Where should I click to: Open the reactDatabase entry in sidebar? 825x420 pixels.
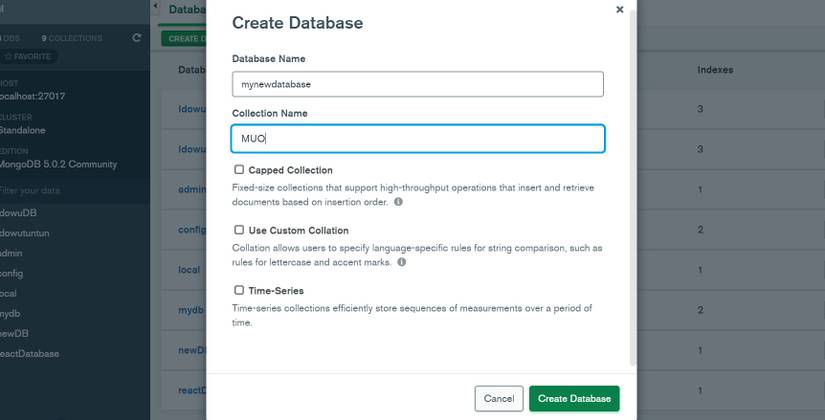[x=30, y=353]
